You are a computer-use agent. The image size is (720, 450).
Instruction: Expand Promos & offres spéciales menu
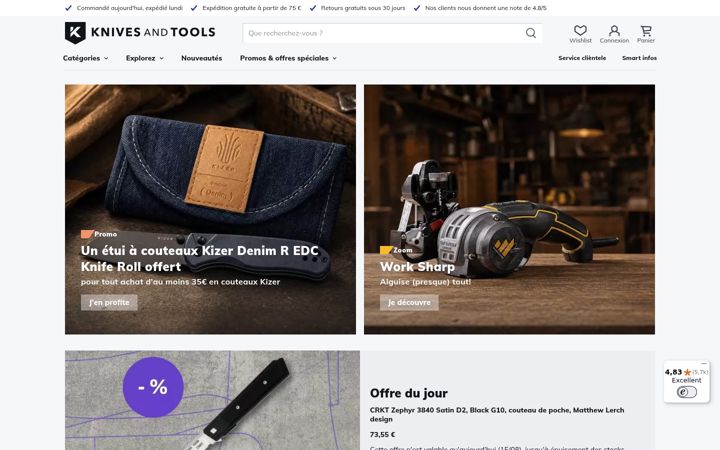point(288,58)
